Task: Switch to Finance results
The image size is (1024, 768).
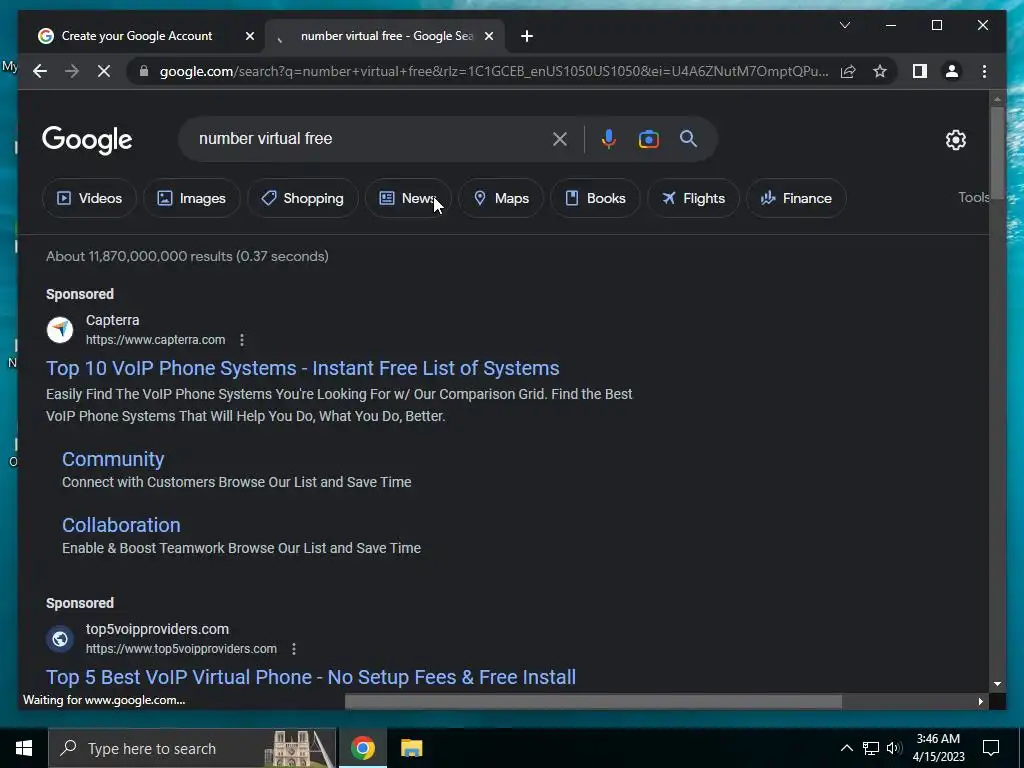Action: tap(796, 198)
